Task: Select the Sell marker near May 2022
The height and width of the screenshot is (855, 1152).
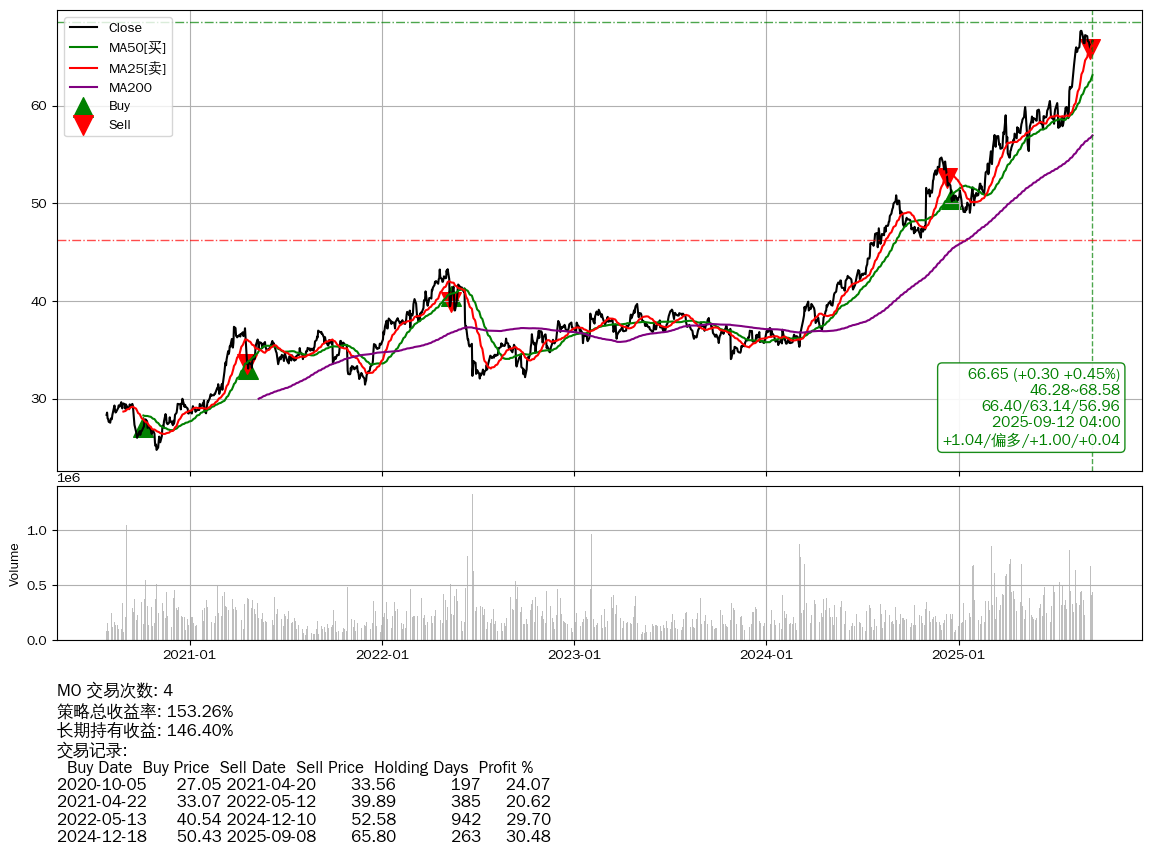Action: 452,298
